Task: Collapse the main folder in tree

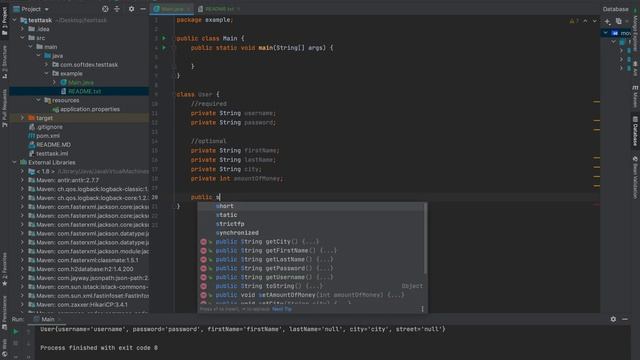Action: click(31, 47)
